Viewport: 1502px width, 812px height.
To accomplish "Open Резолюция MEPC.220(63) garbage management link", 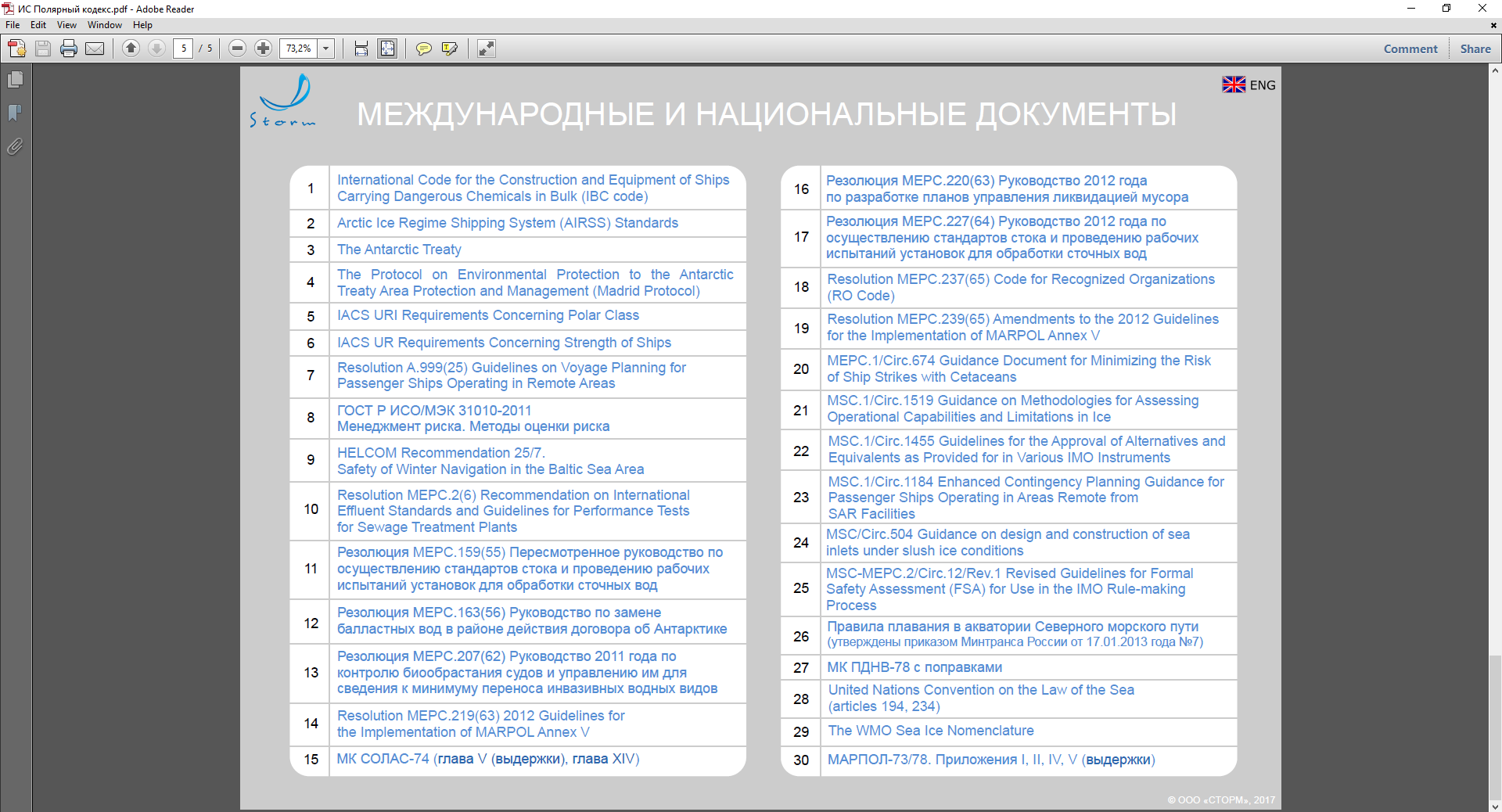I will pyautogui.click(x=1007, y=189).
